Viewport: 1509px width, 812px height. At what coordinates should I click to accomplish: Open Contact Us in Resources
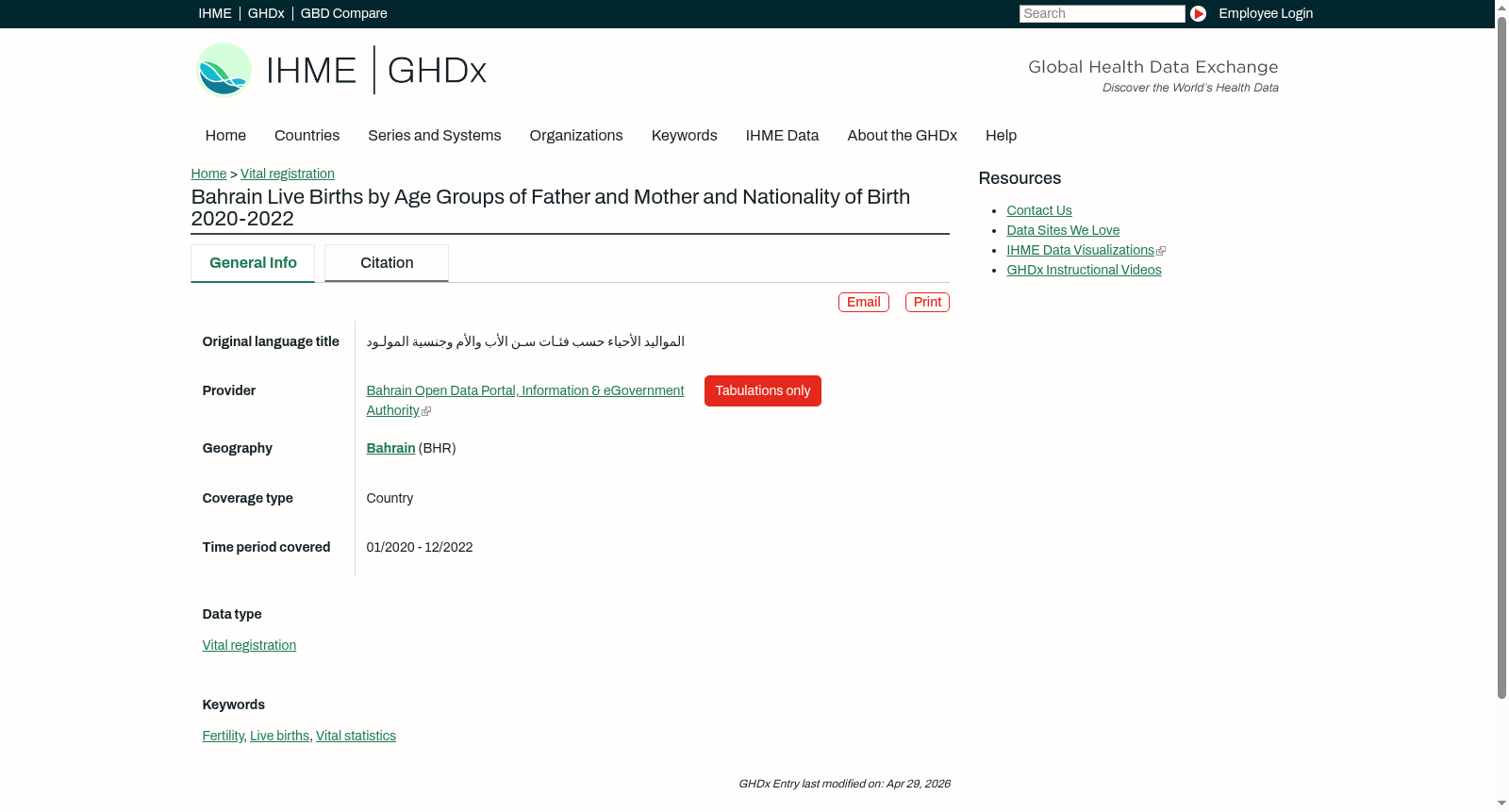coord(1039,210)
